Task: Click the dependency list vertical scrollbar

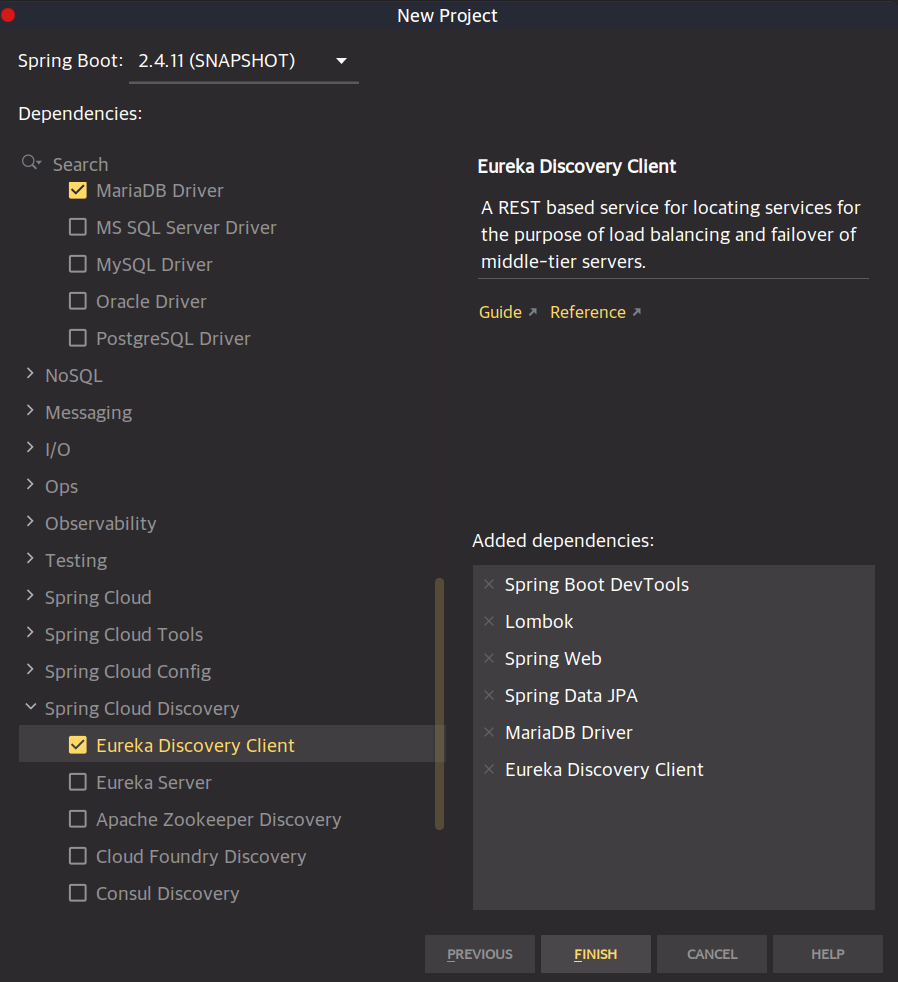Action: pos(440,704)
